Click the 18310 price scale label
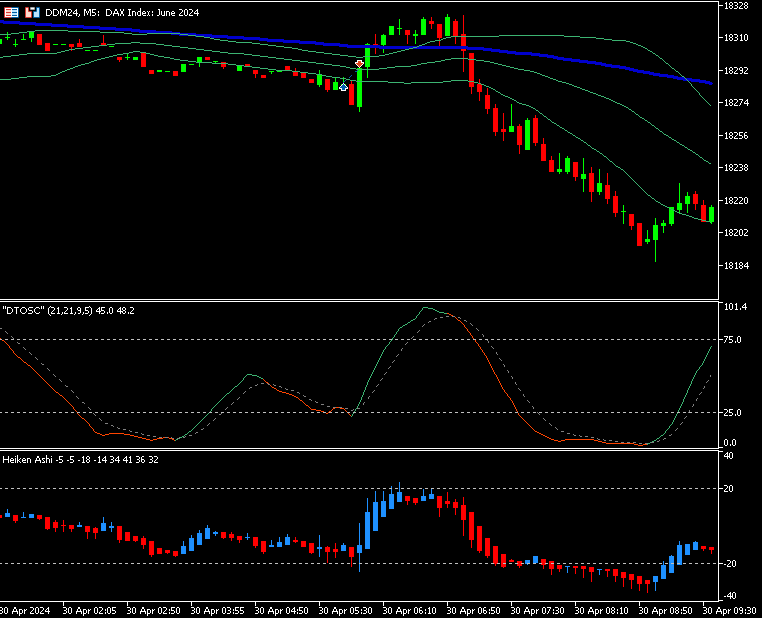 click(736, 38)
